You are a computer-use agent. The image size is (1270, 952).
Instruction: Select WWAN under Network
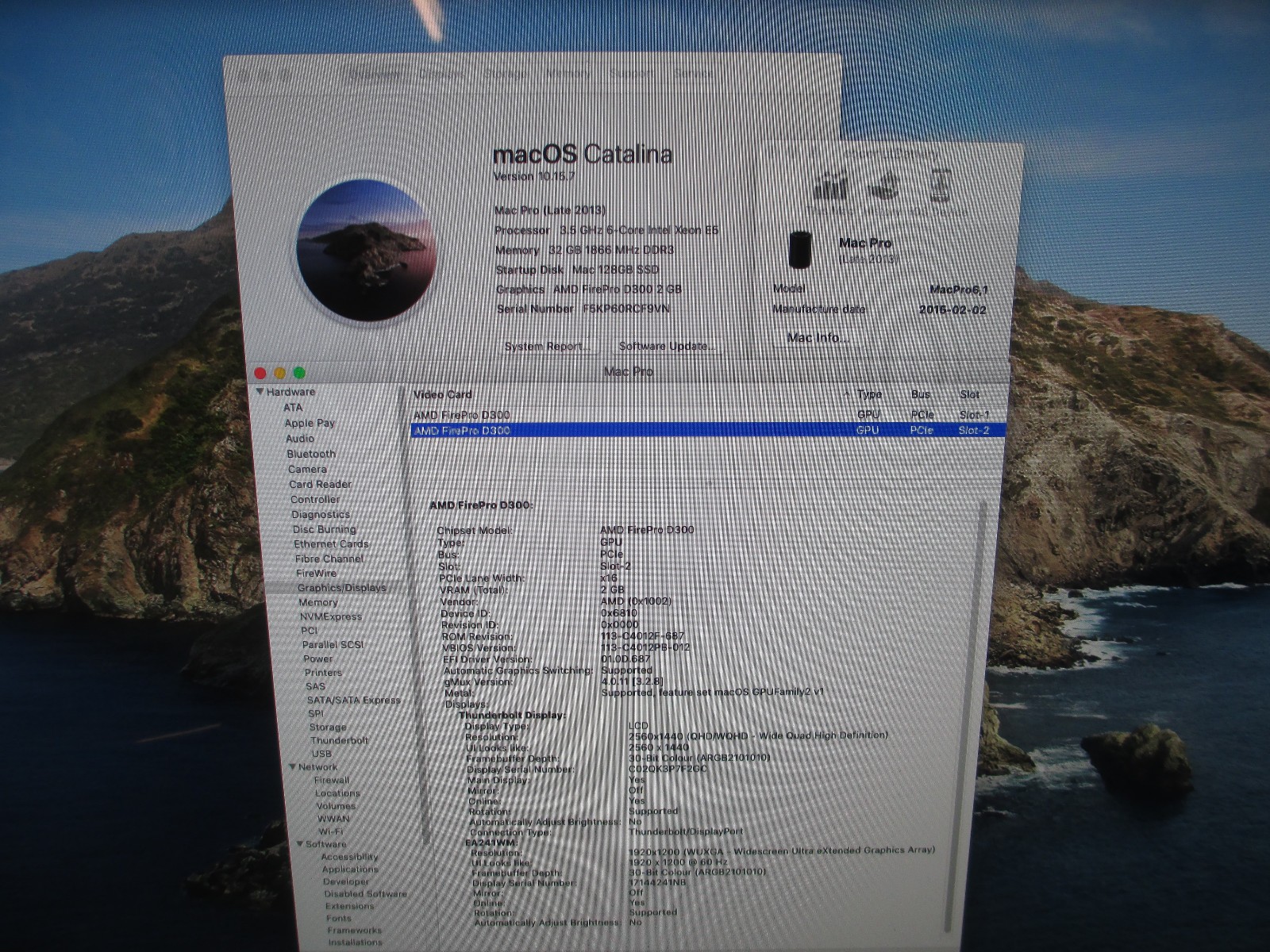[333, 819]
